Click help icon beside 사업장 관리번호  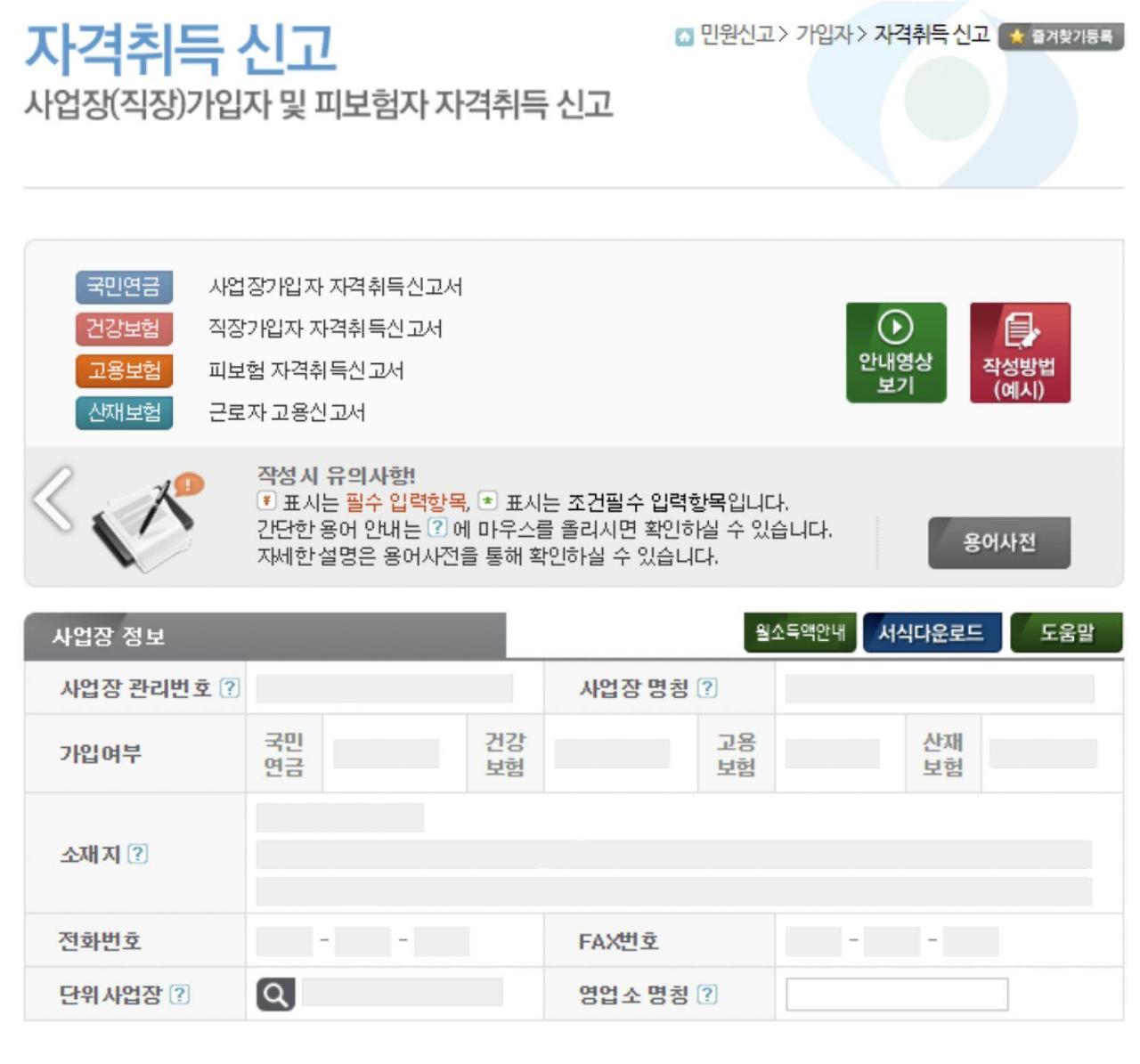(230, 688)
